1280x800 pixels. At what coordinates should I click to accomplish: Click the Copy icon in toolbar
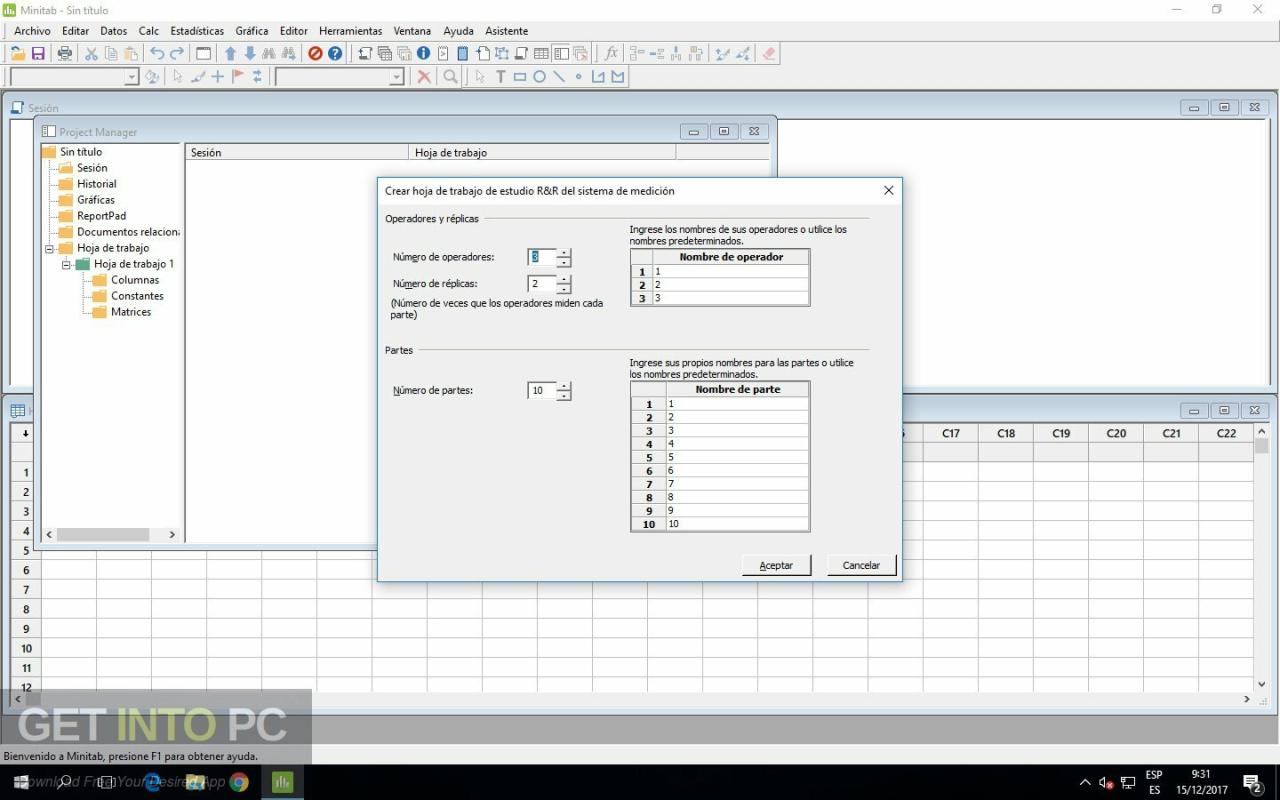click(x=111, y=54)
